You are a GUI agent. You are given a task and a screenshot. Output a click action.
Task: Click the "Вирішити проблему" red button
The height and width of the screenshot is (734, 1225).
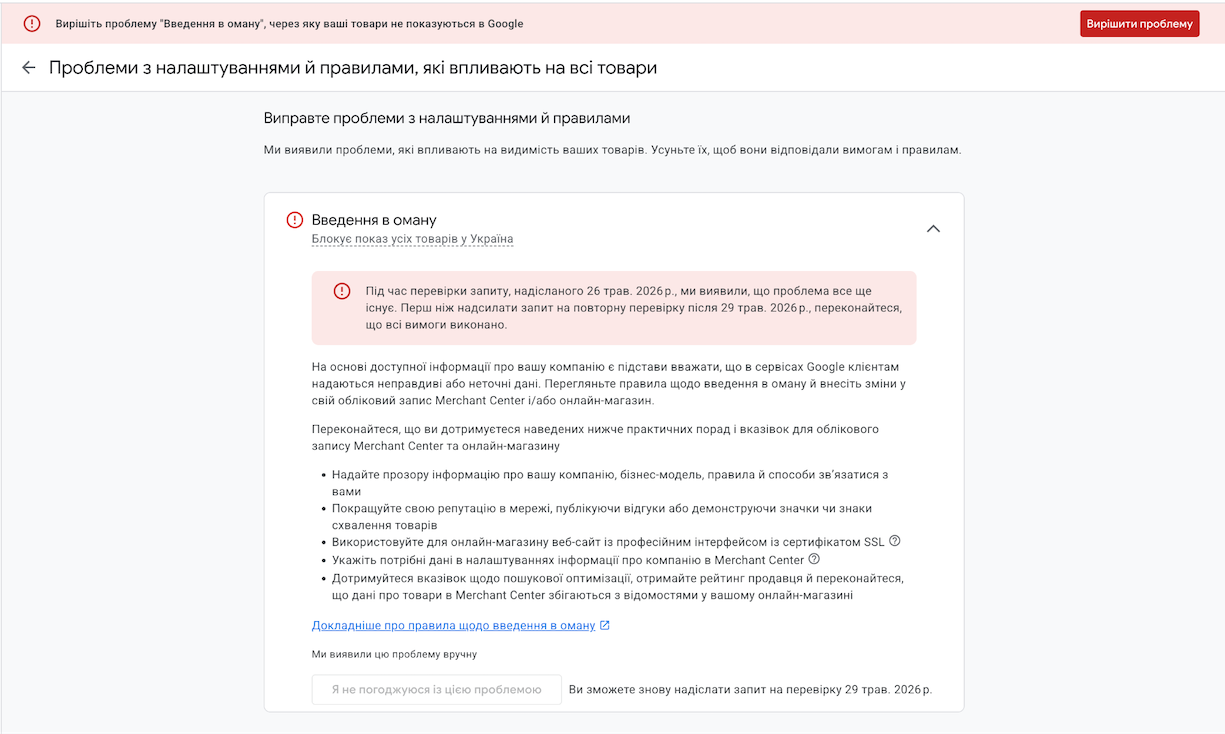[1139, 24]
